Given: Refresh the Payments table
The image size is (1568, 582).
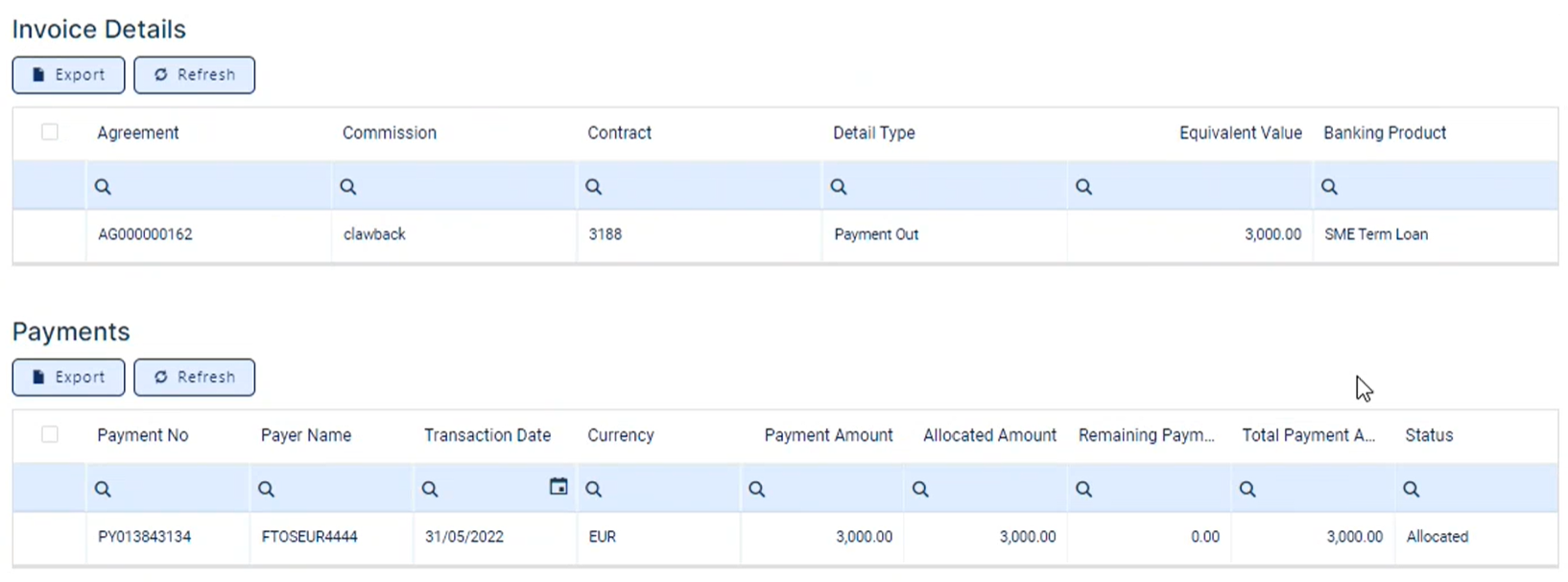Looking at the screenshot, I should 194,377.
